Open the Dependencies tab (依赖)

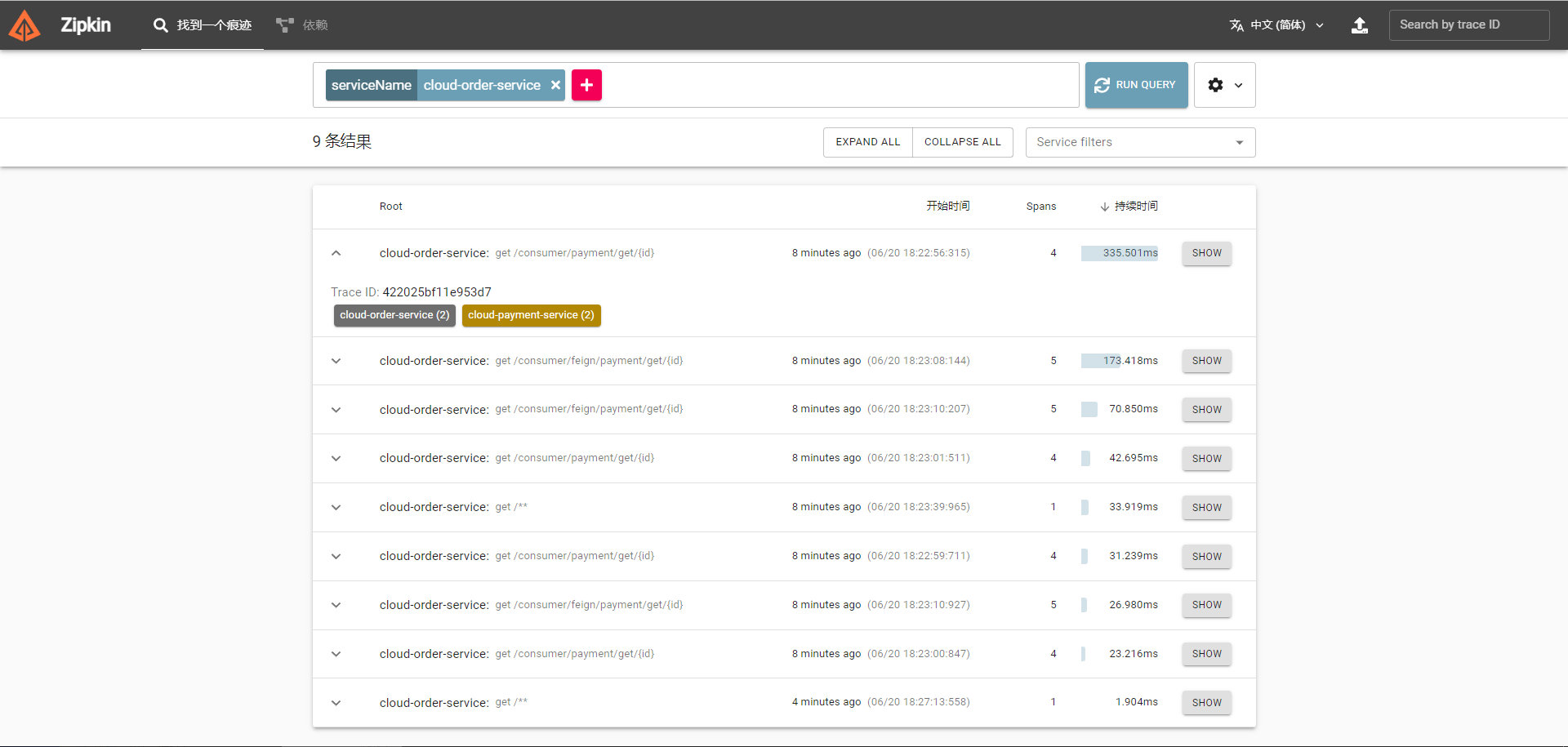302,25
